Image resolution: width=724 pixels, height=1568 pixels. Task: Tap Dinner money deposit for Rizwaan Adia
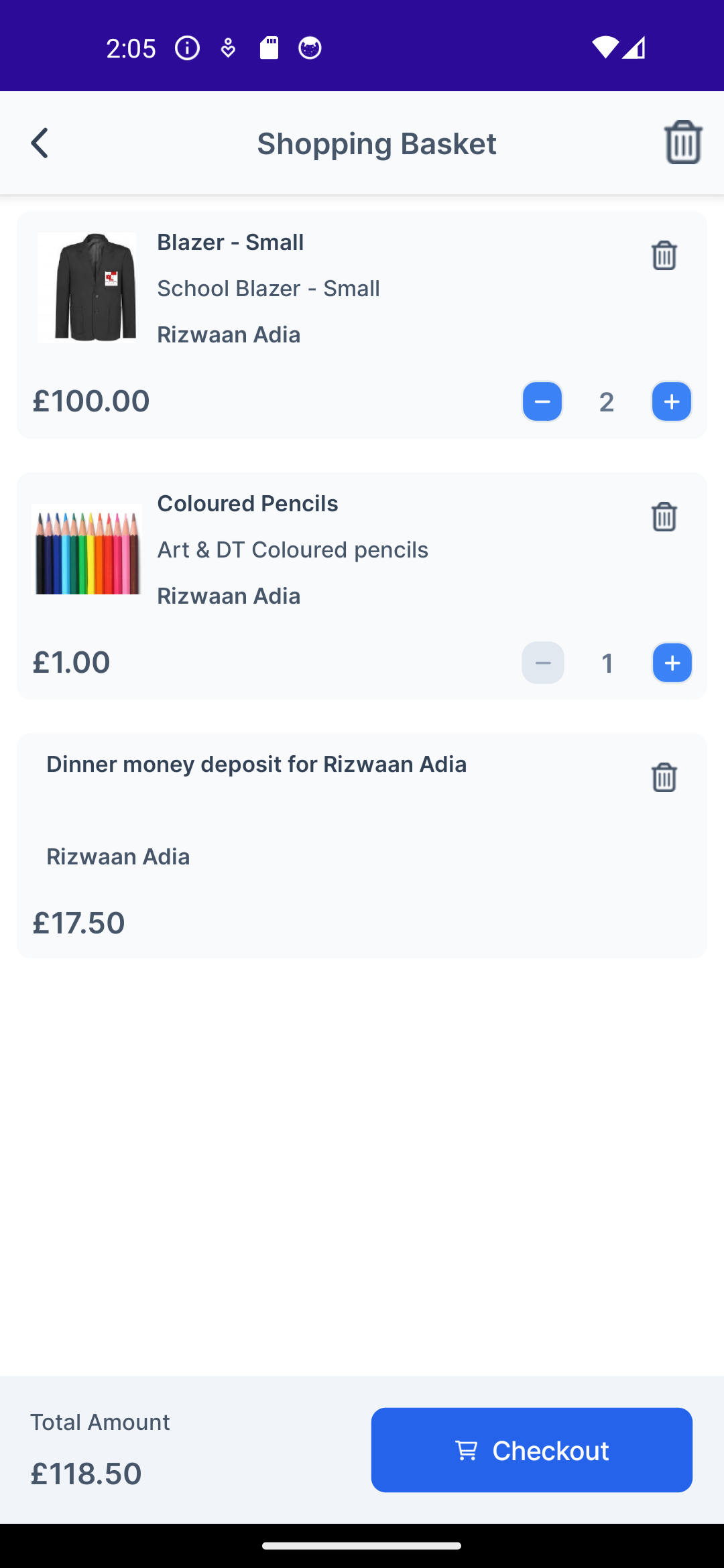(x=256, y=765)
